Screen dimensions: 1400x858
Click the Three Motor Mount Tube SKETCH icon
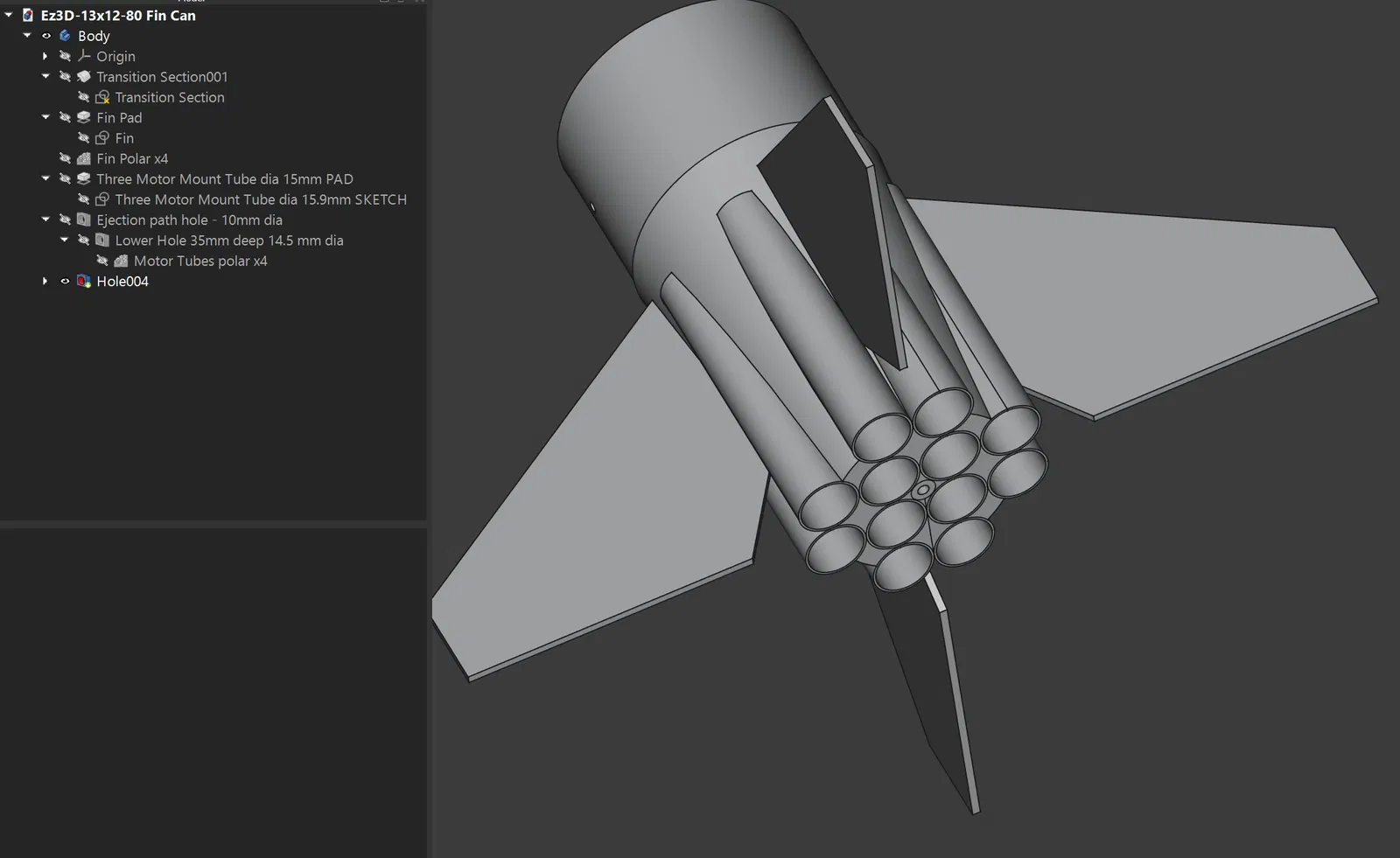click(102, 199)
